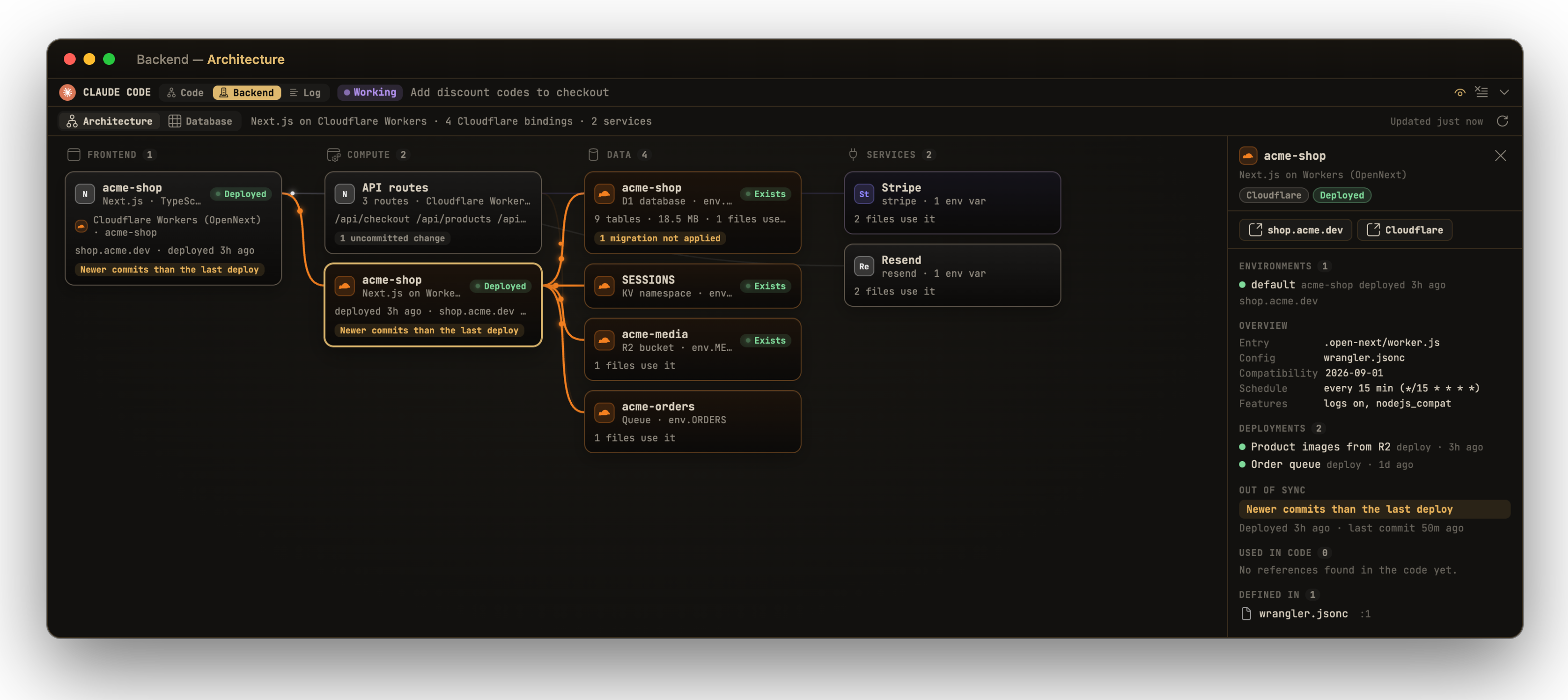Viewport: 1568px width, 700px height.
Task: Click Cloudflare icon on SESSIONS KV card
Action: pos(604,286)
